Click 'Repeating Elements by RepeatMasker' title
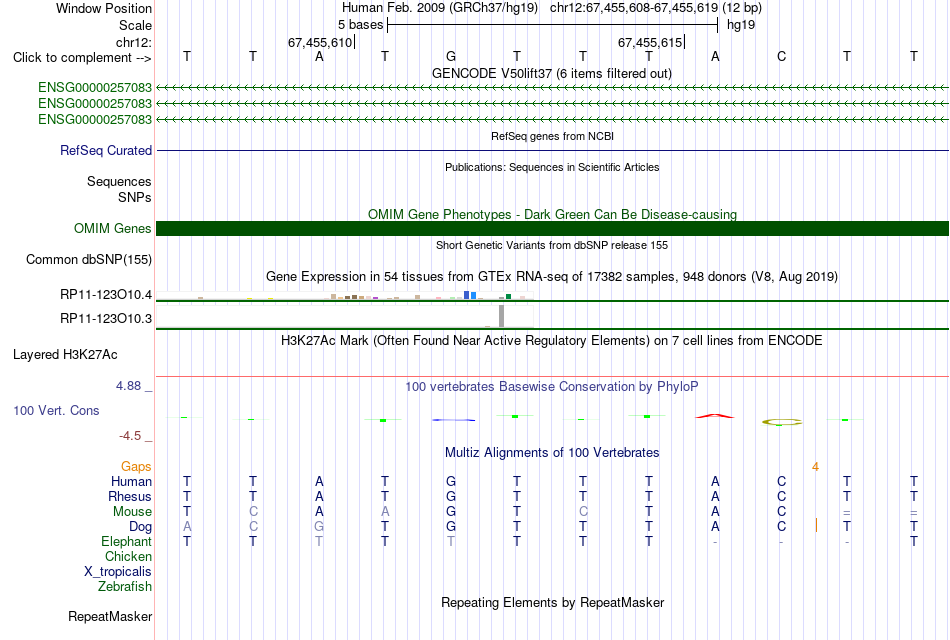Screen dimensions: 950x640 552,603
